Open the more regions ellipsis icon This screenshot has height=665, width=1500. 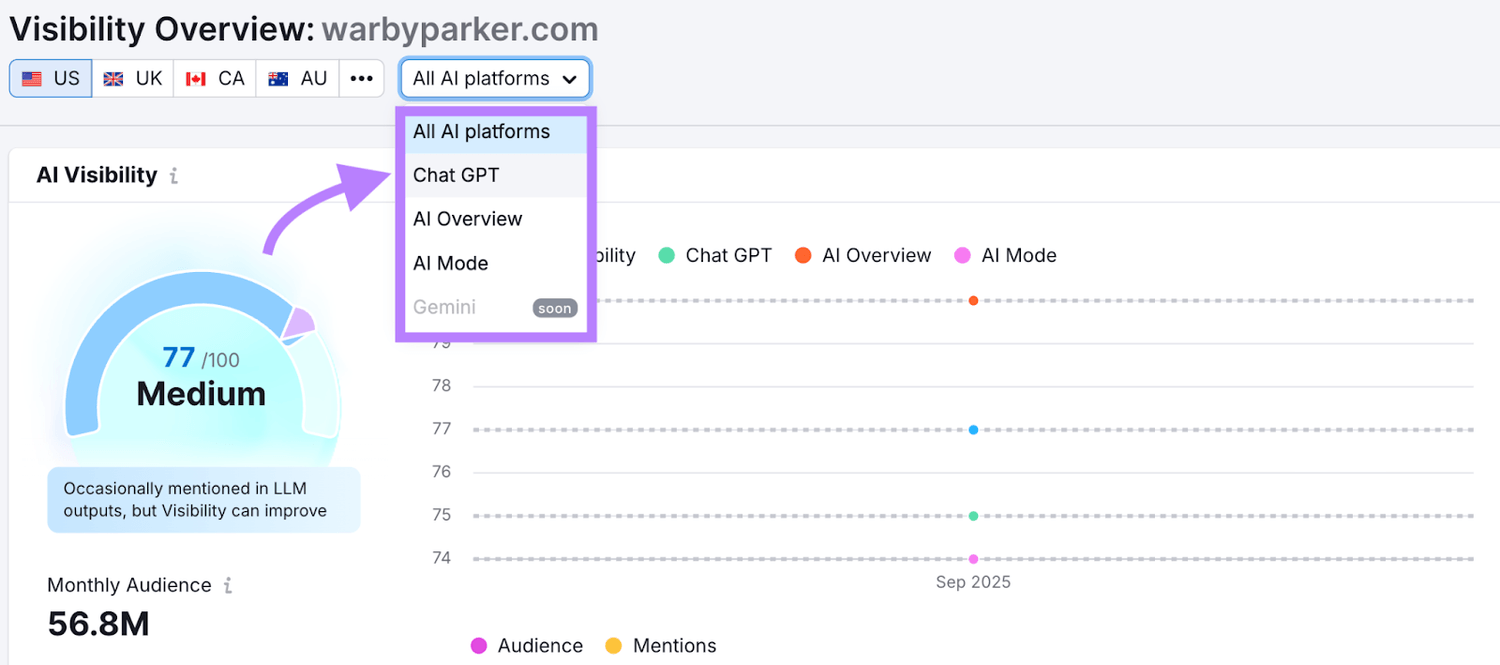pyautogui.click(x=362, y=78)
